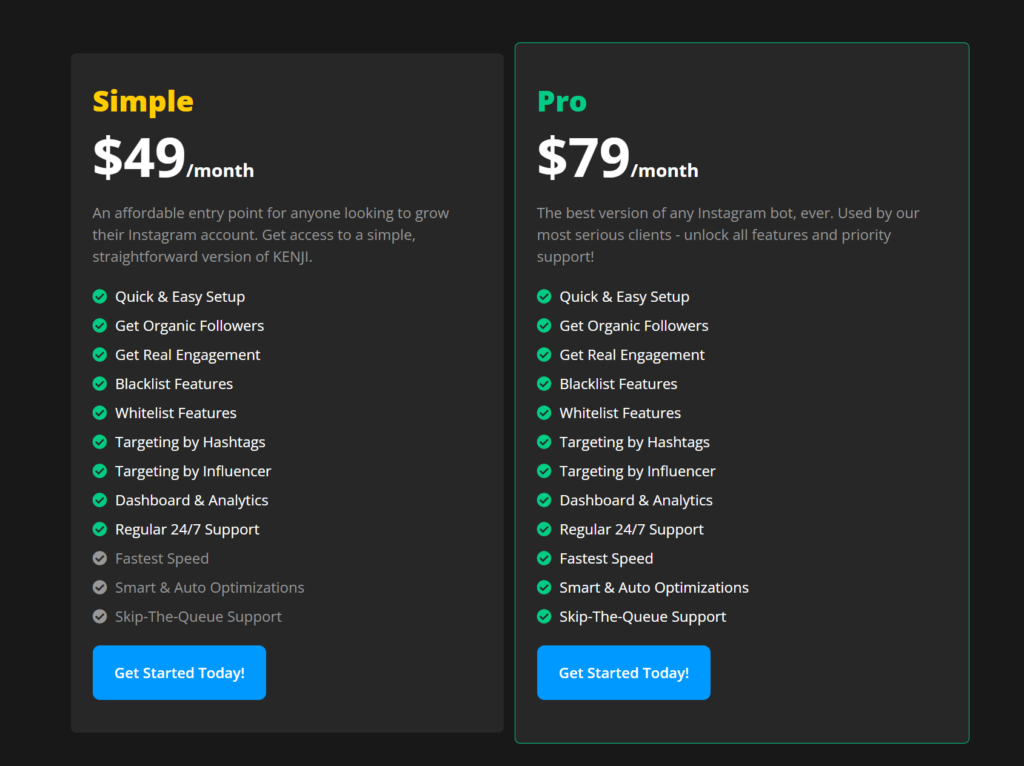
Task: Click green check beside Simple Targeting by Hashtags
Action: coord(100,442)
